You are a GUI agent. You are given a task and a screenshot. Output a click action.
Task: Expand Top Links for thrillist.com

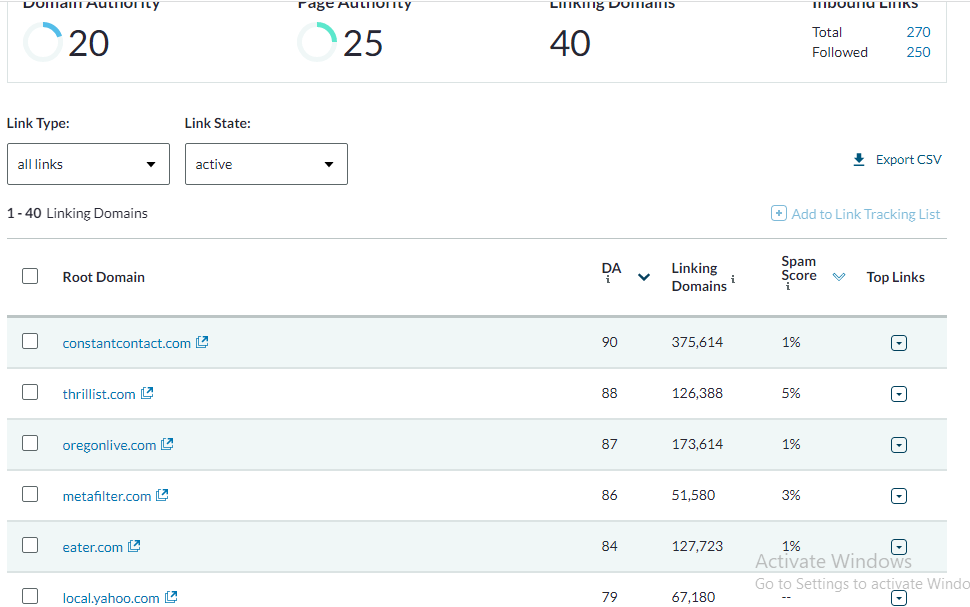click(x=899, y=394)
